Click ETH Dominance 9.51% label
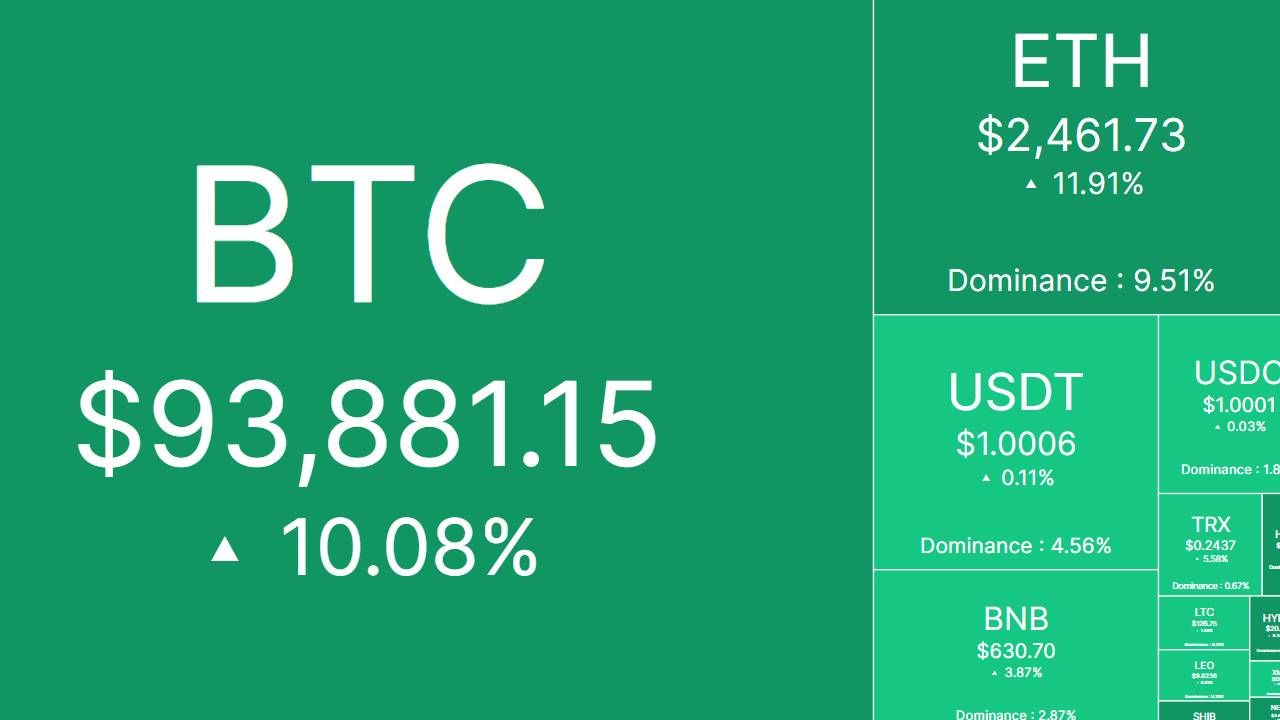 click(x=1081, y=281)
